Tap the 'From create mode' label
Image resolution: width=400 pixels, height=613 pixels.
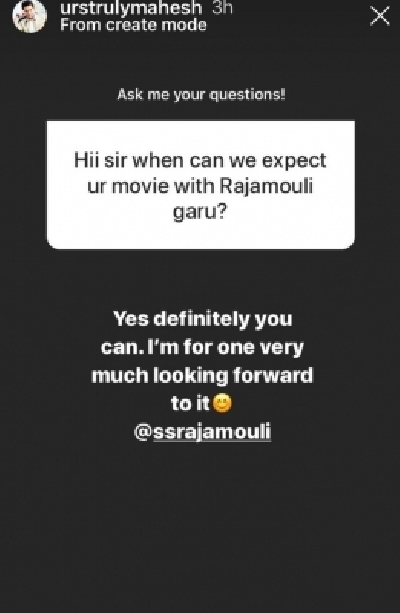(133, 25)
